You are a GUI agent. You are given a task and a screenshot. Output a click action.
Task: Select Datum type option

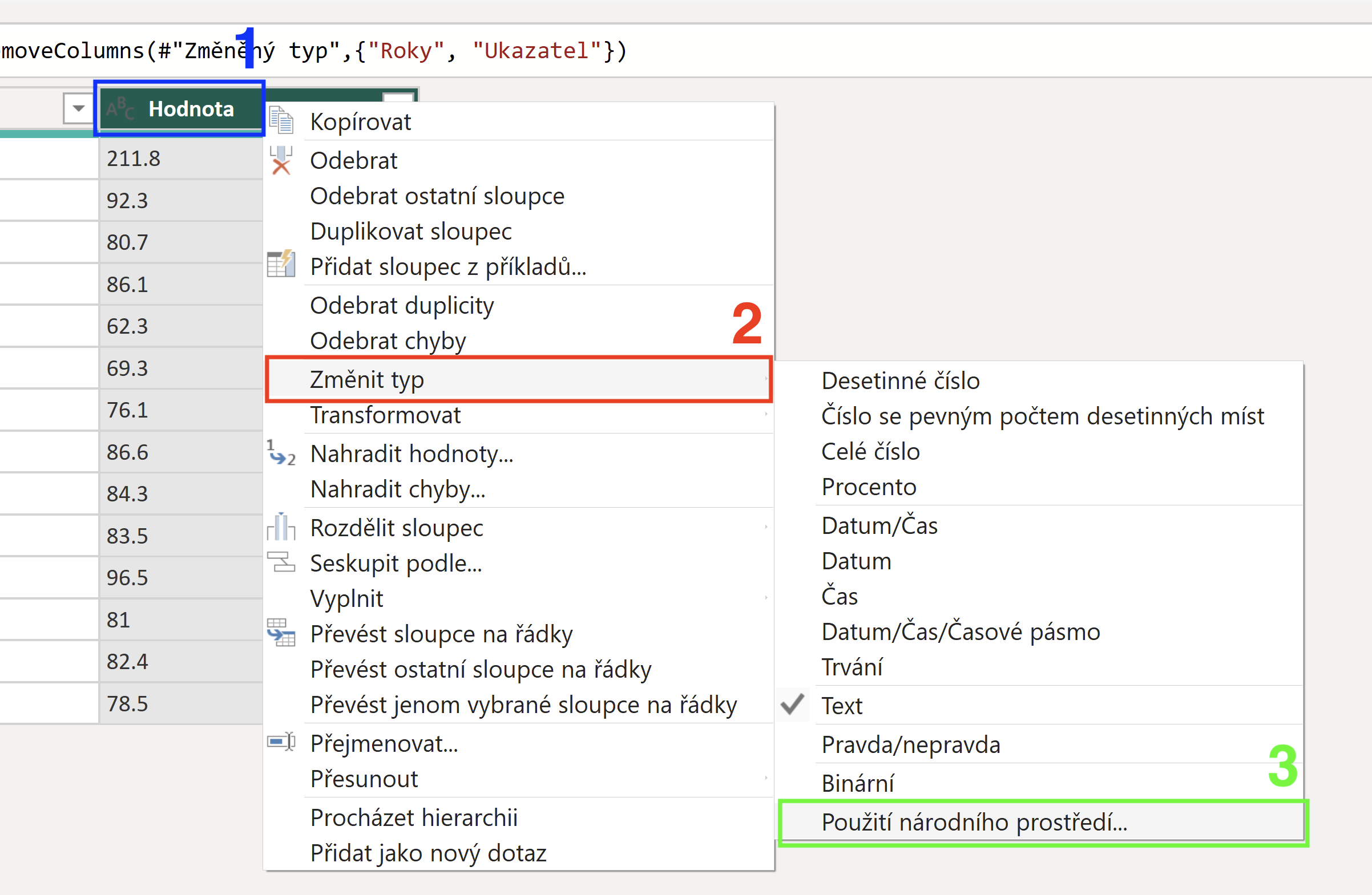(x=1039, y=561)
